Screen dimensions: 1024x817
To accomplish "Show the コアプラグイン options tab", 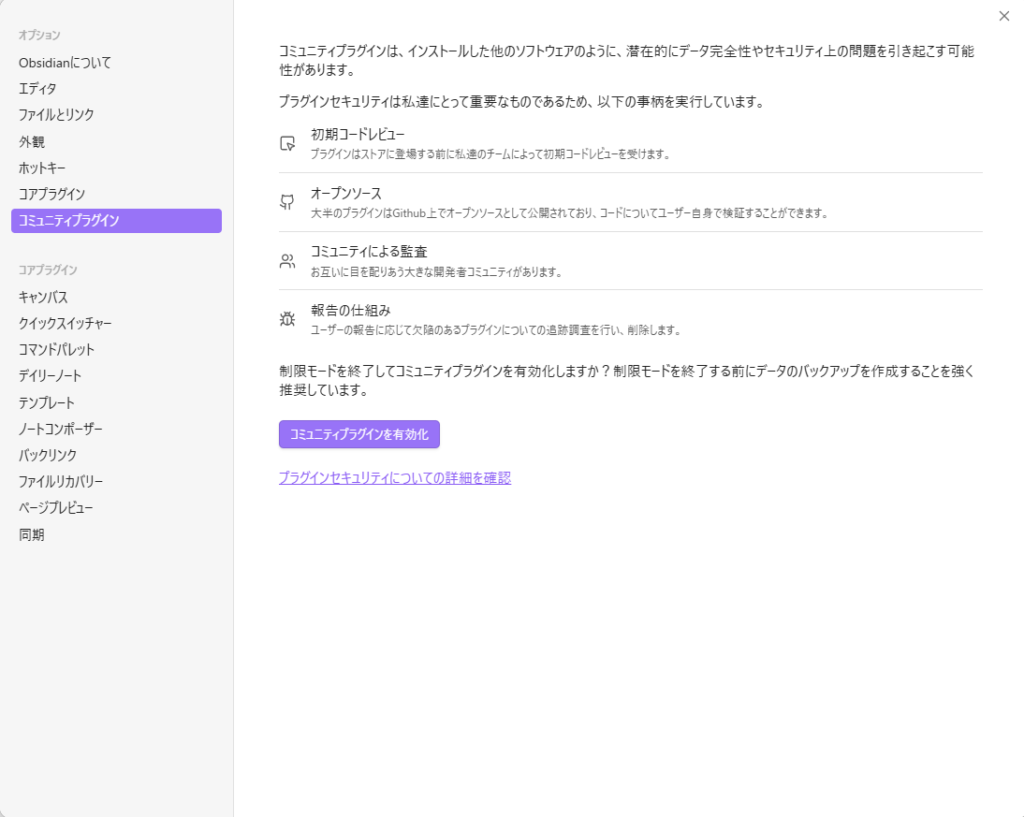I will pos(52,194).
